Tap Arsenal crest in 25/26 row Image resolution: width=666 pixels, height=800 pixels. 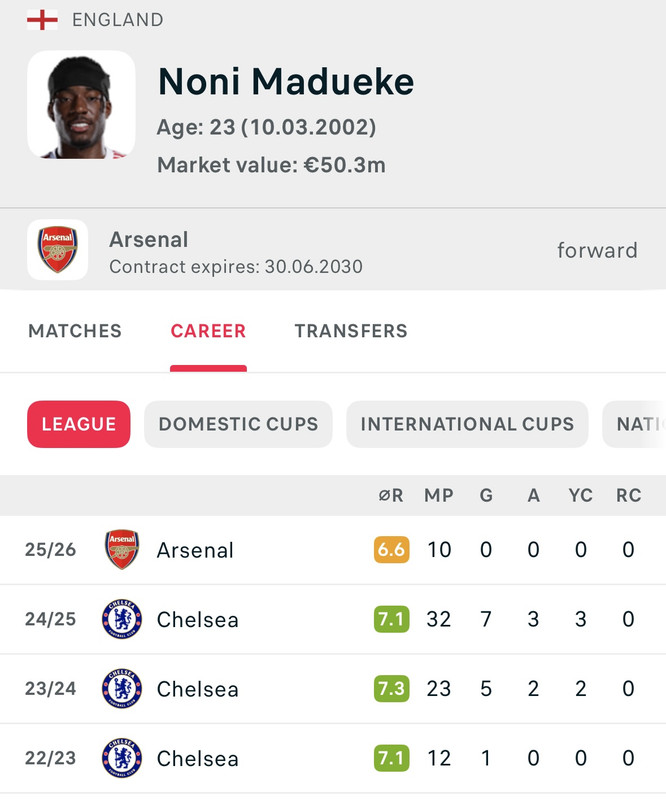122,550
